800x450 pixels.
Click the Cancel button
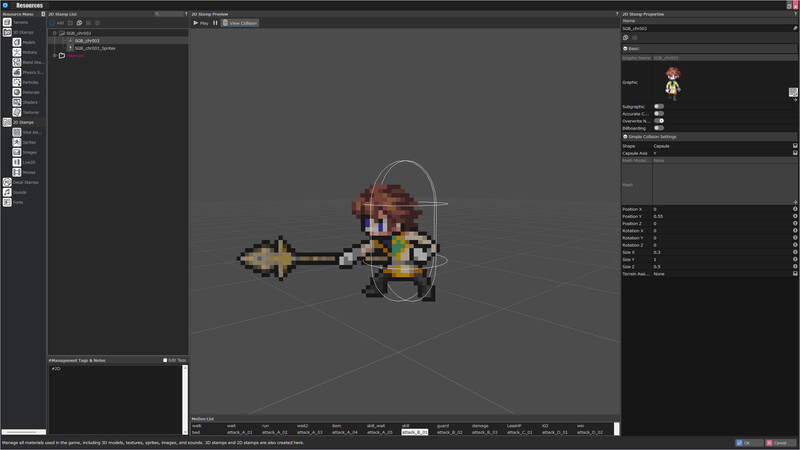(781, 443)
